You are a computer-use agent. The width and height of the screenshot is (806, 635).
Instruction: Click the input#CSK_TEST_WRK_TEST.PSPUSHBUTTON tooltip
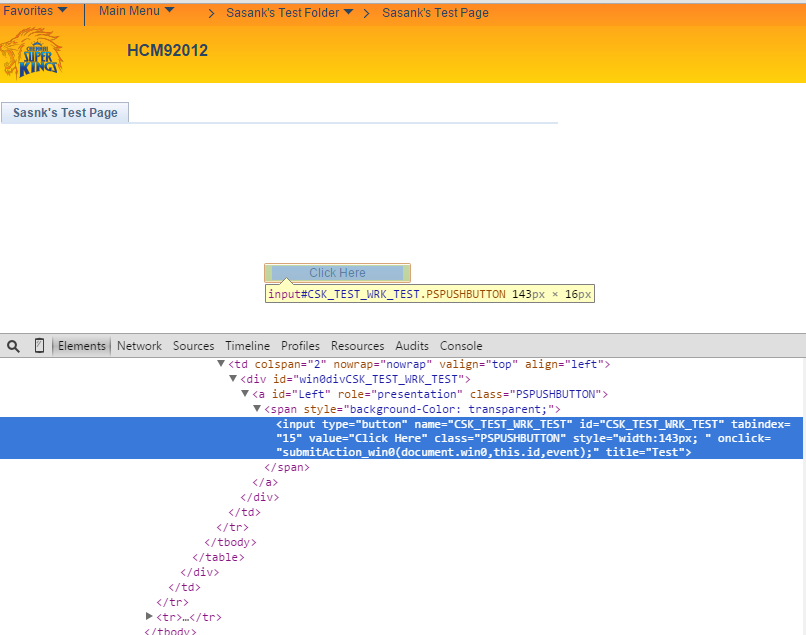(430, 294)
